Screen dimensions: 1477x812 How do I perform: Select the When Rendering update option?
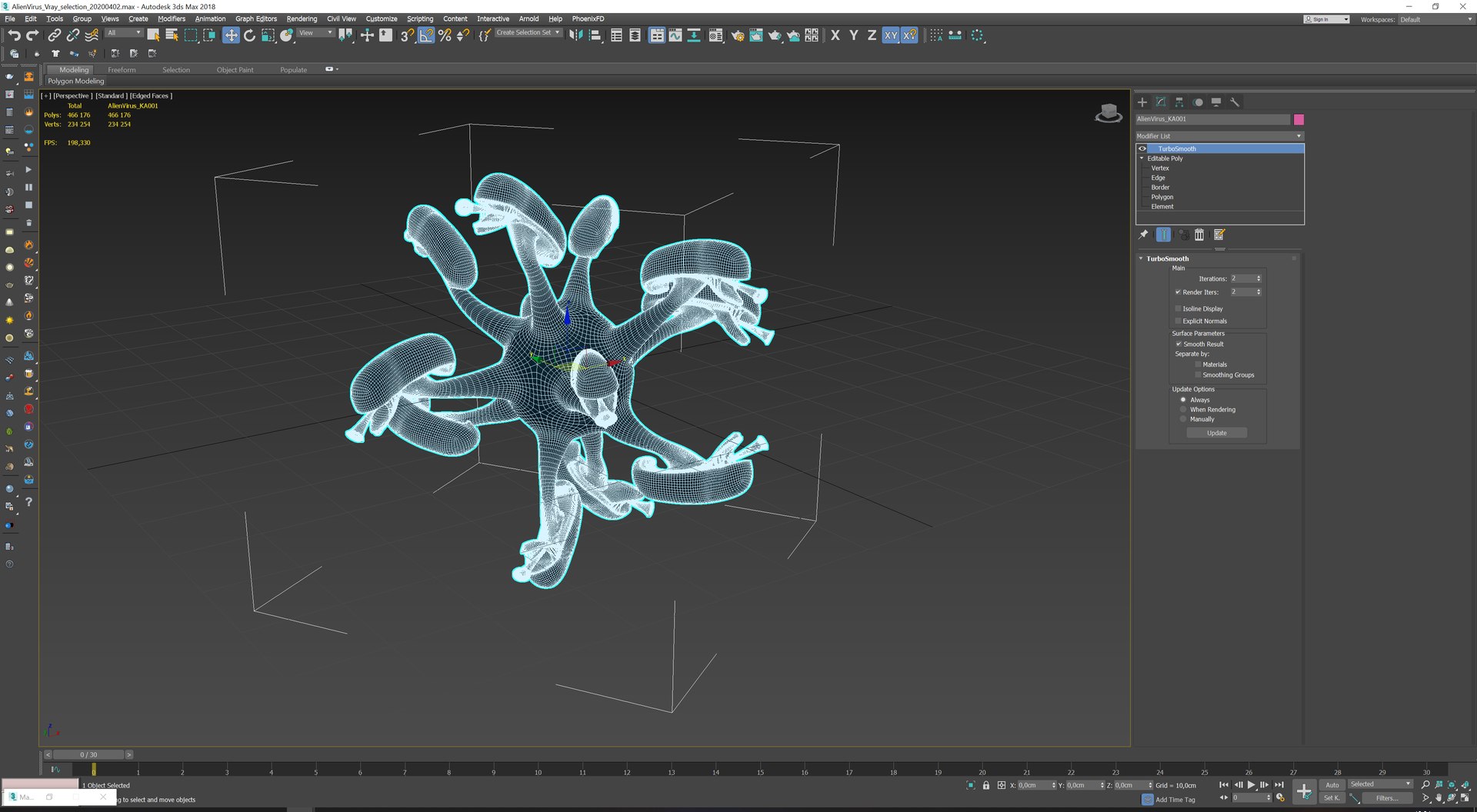pos(1183,410)
